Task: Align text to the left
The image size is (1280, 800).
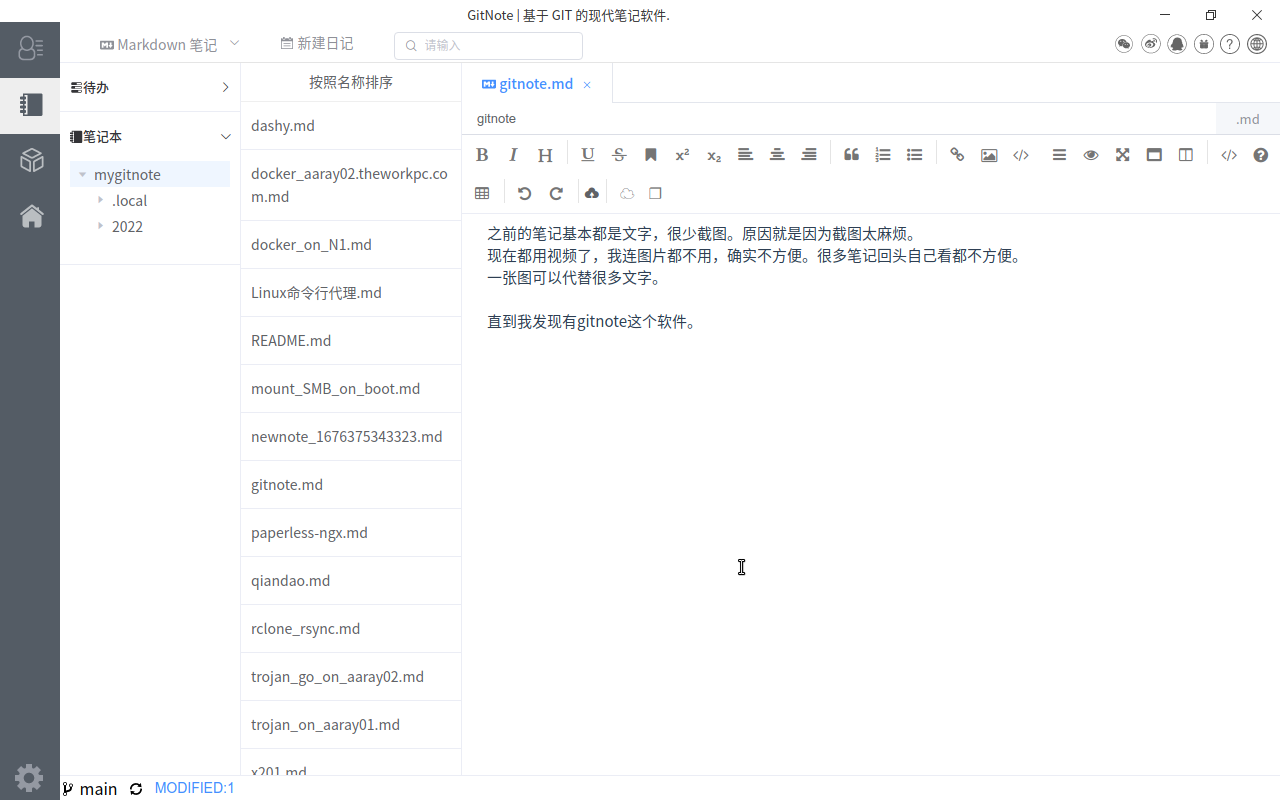Action: pyautogui.click(x=745, y=155)
